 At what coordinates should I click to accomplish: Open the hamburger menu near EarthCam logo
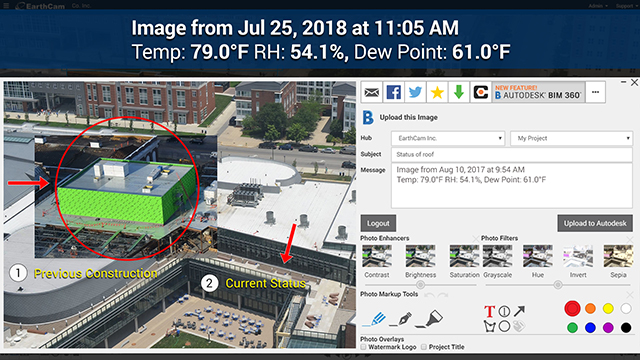[x=6, y=5]
